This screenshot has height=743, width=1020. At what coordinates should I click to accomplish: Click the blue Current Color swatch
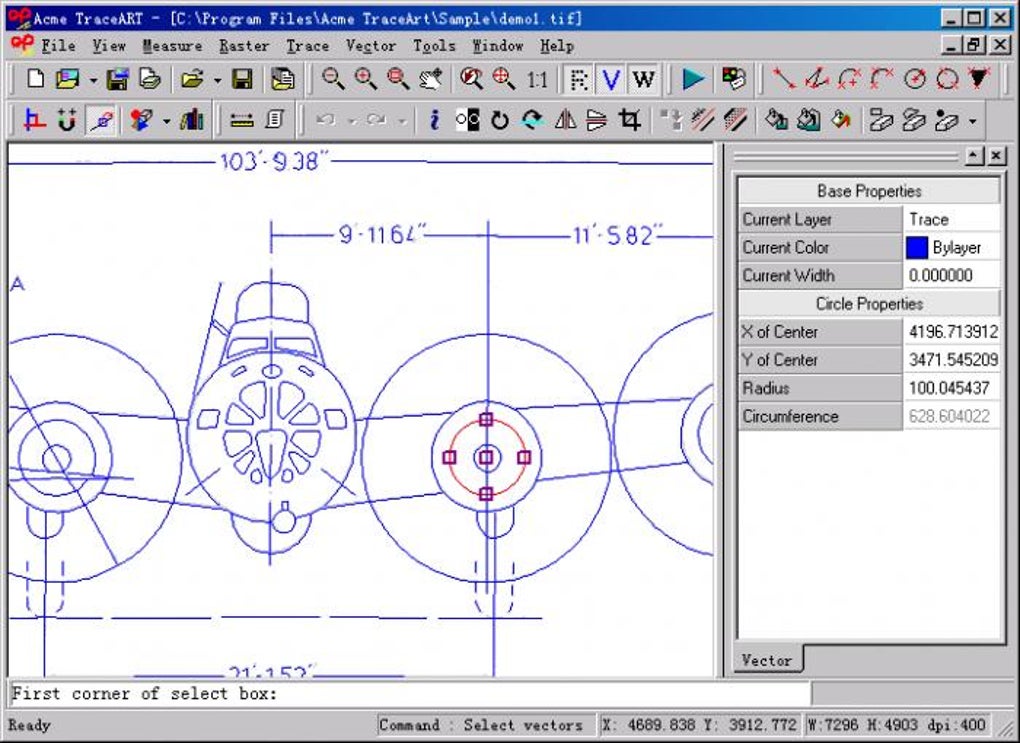[x=917, y=247]
